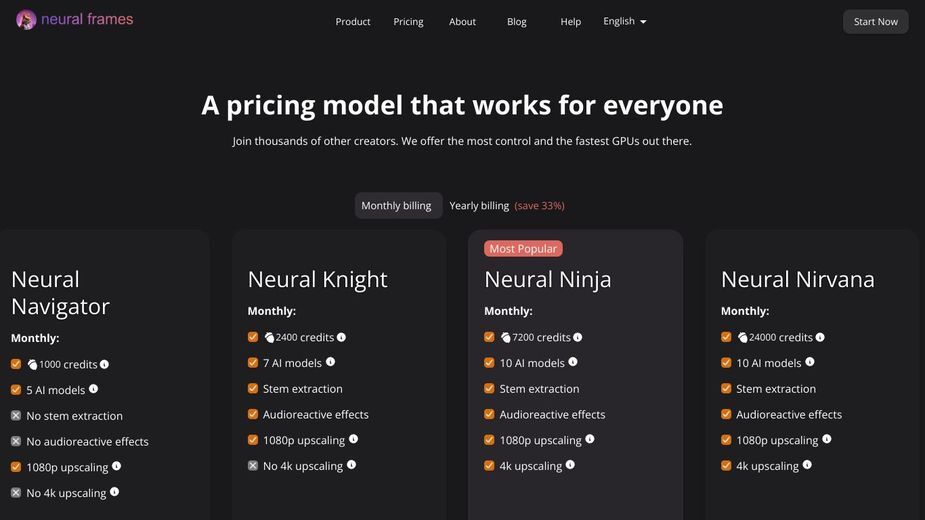This screenshot has height=520, width=925.
Task: Open the Blog link
Action: coord(517,22)
